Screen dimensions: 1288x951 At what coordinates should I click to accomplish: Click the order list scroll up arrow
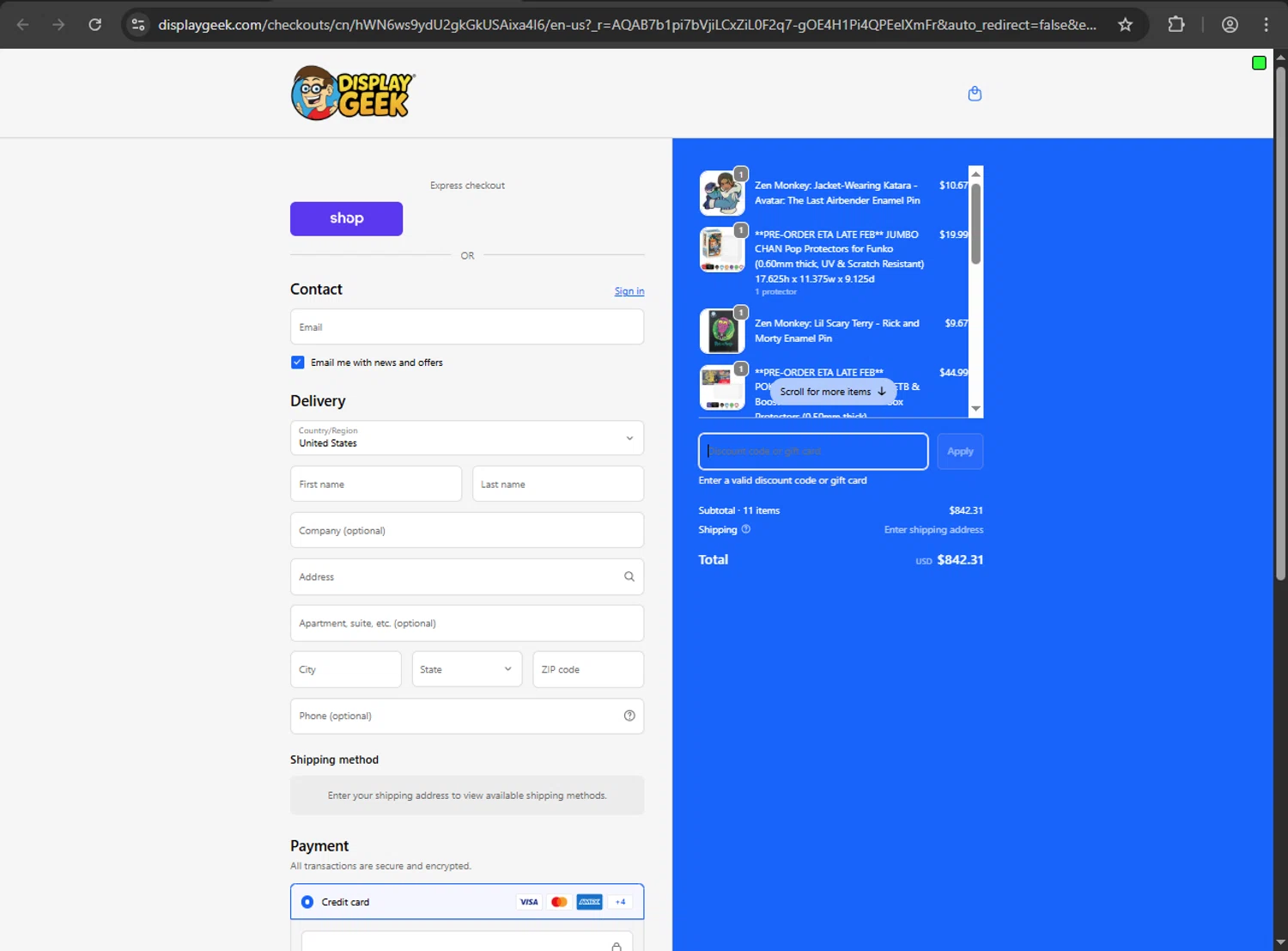tap(975, 174)
